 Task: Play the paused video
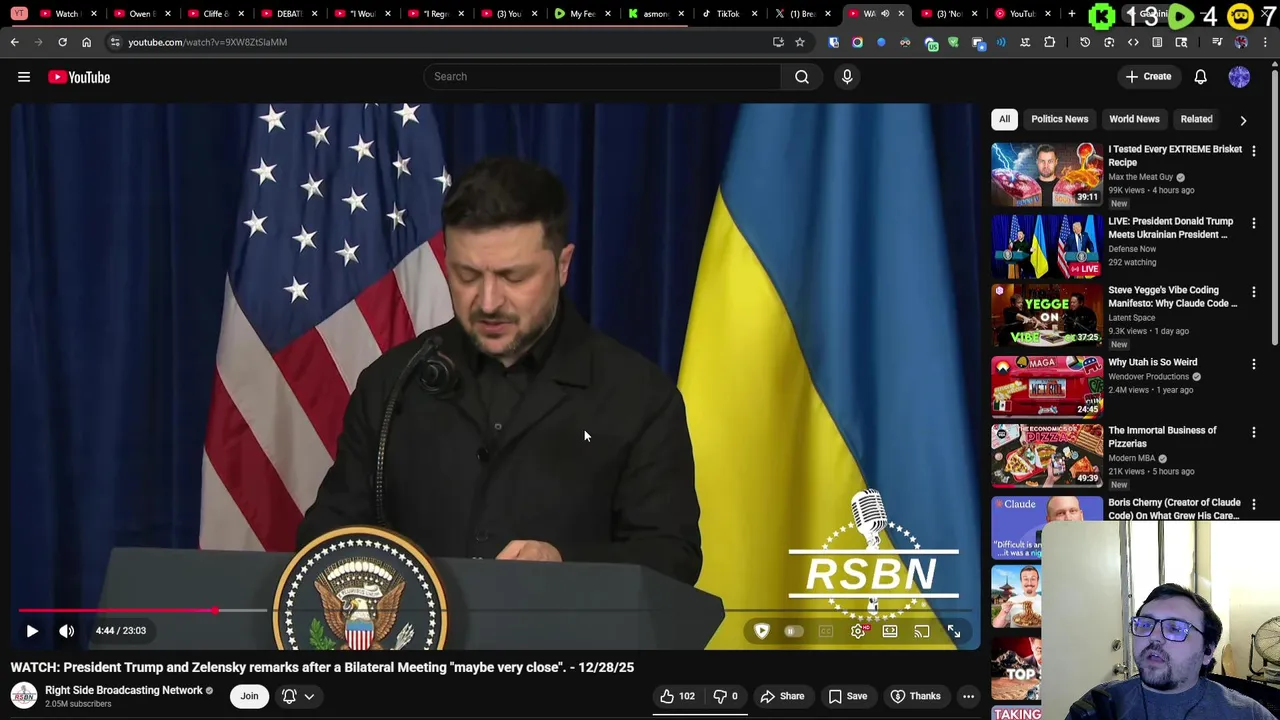[32, 631]
